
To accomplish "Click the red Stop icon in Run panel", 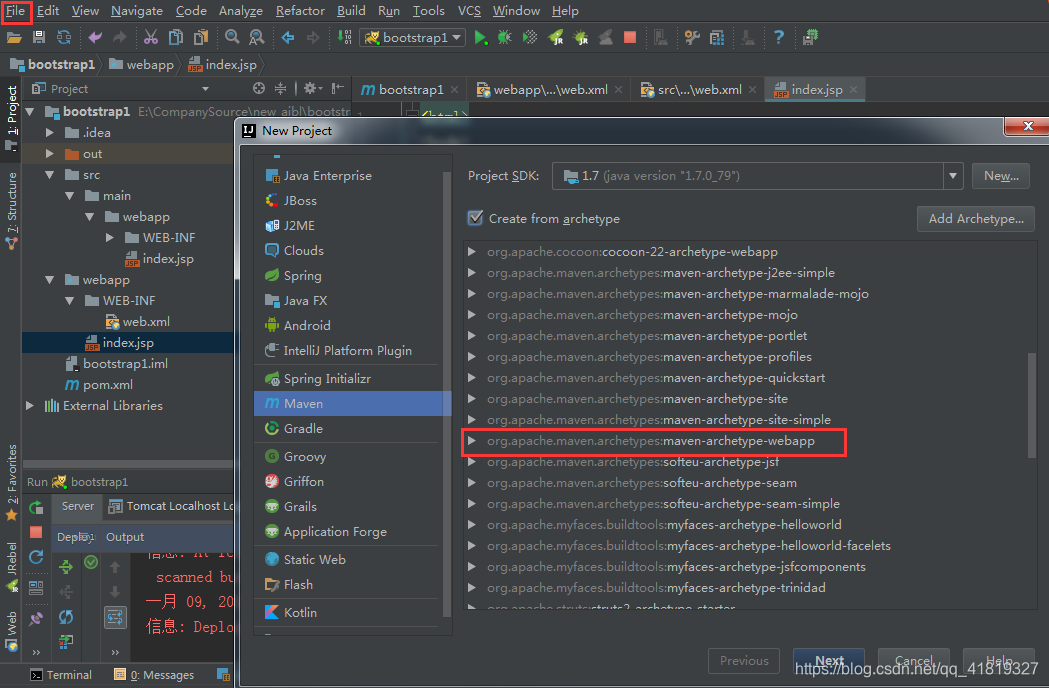I will [36, 532].
